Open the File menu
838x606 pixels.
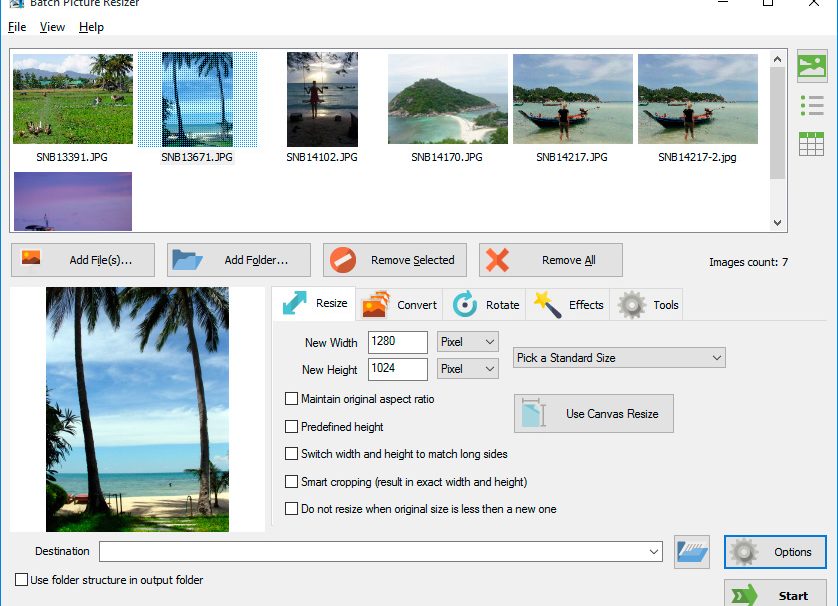(17, 27)
